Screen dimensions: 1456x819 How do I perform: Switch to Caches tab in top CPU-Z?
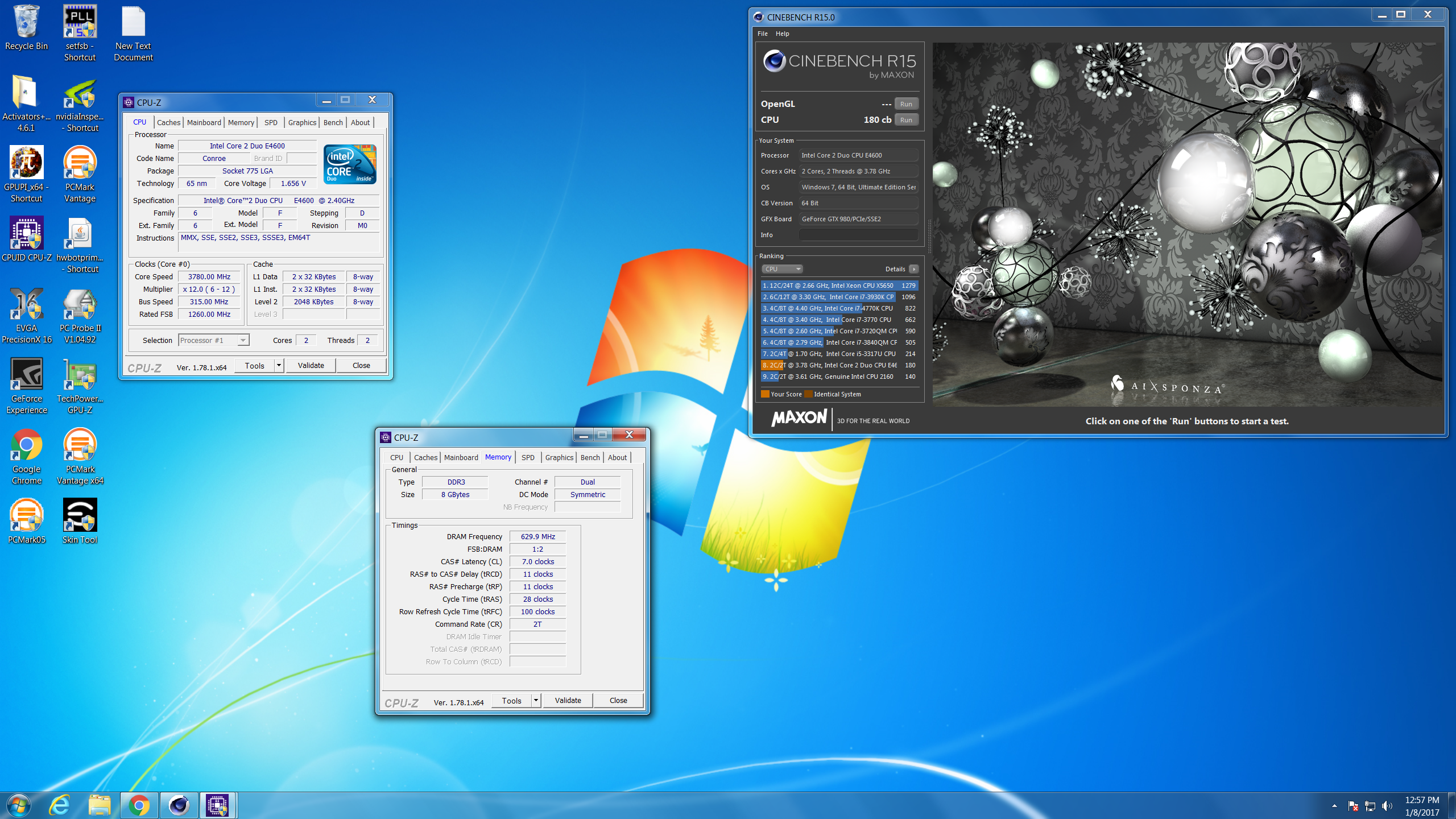click(168, 122)
